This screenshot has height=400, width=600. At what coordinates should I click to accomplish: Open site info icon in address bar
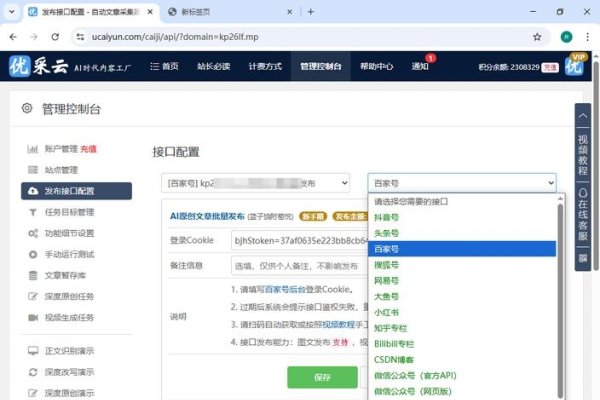point(80,37)
